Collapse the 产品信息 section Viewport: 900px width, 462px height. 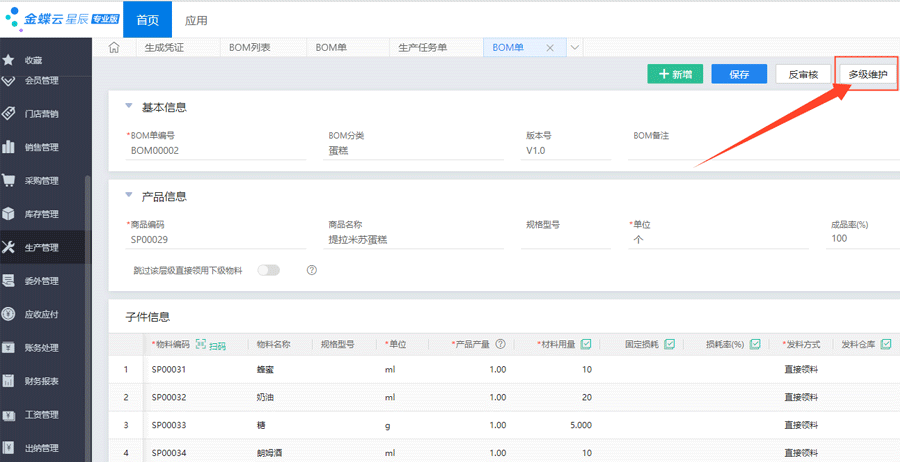(x=129, y=196)
